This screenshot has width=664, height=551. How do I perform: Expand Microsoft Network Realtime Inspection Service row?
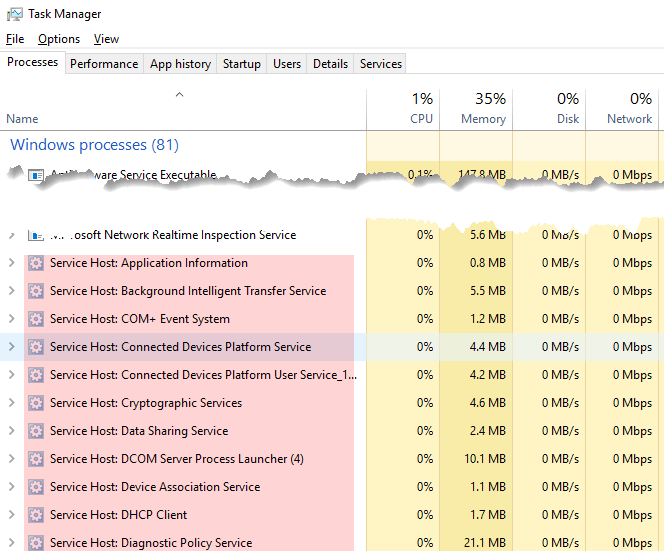pos(12,235)
